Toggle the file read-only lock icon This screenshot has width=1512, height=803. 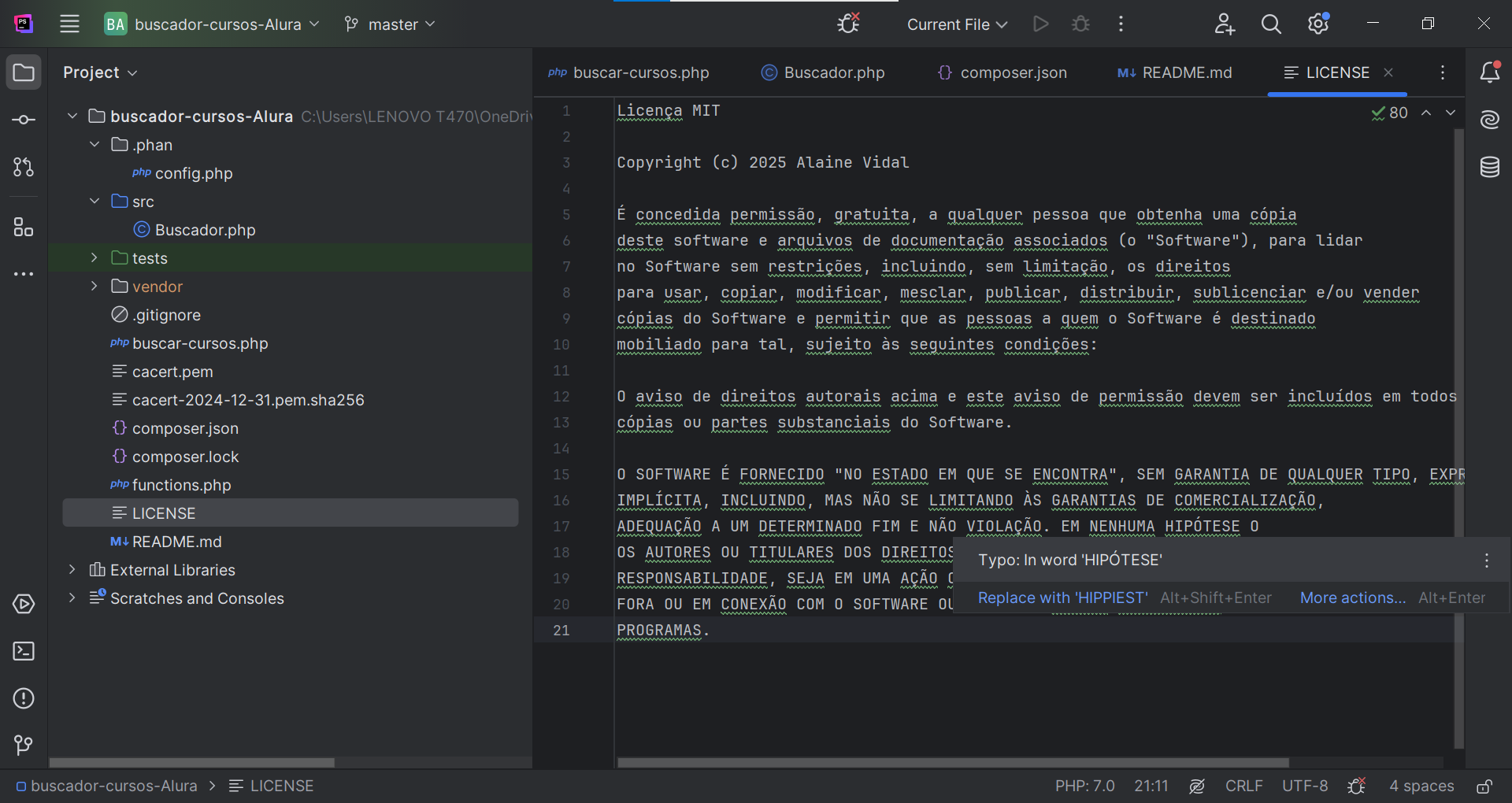click(1484, 786)
